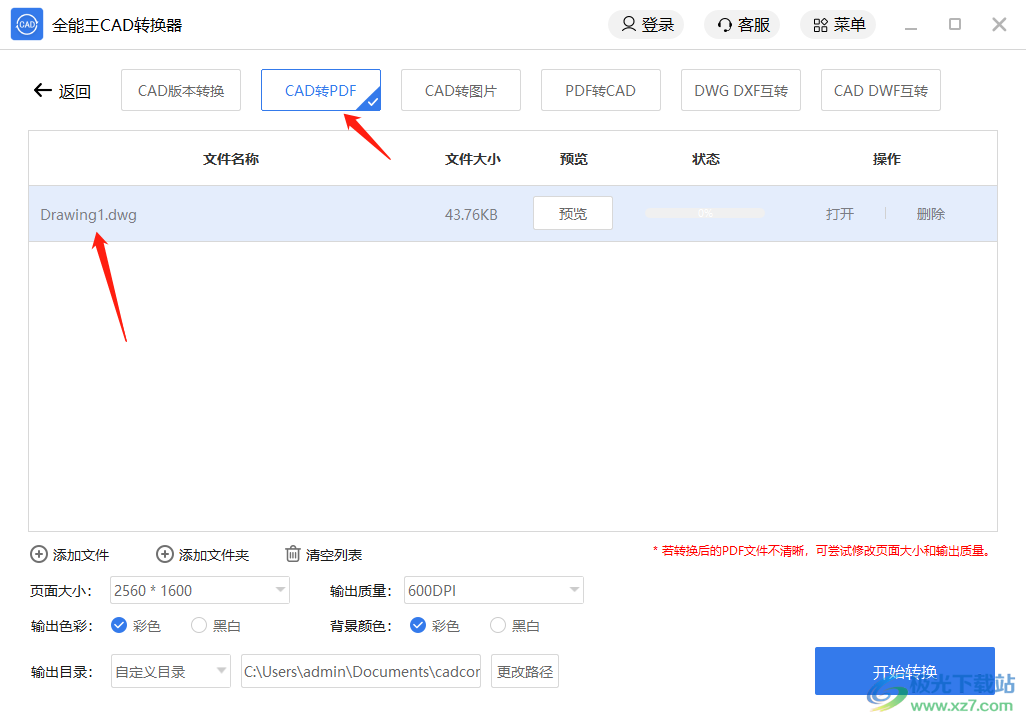Close the converter window
The image size is (1026, 722).
coord(999,25)
